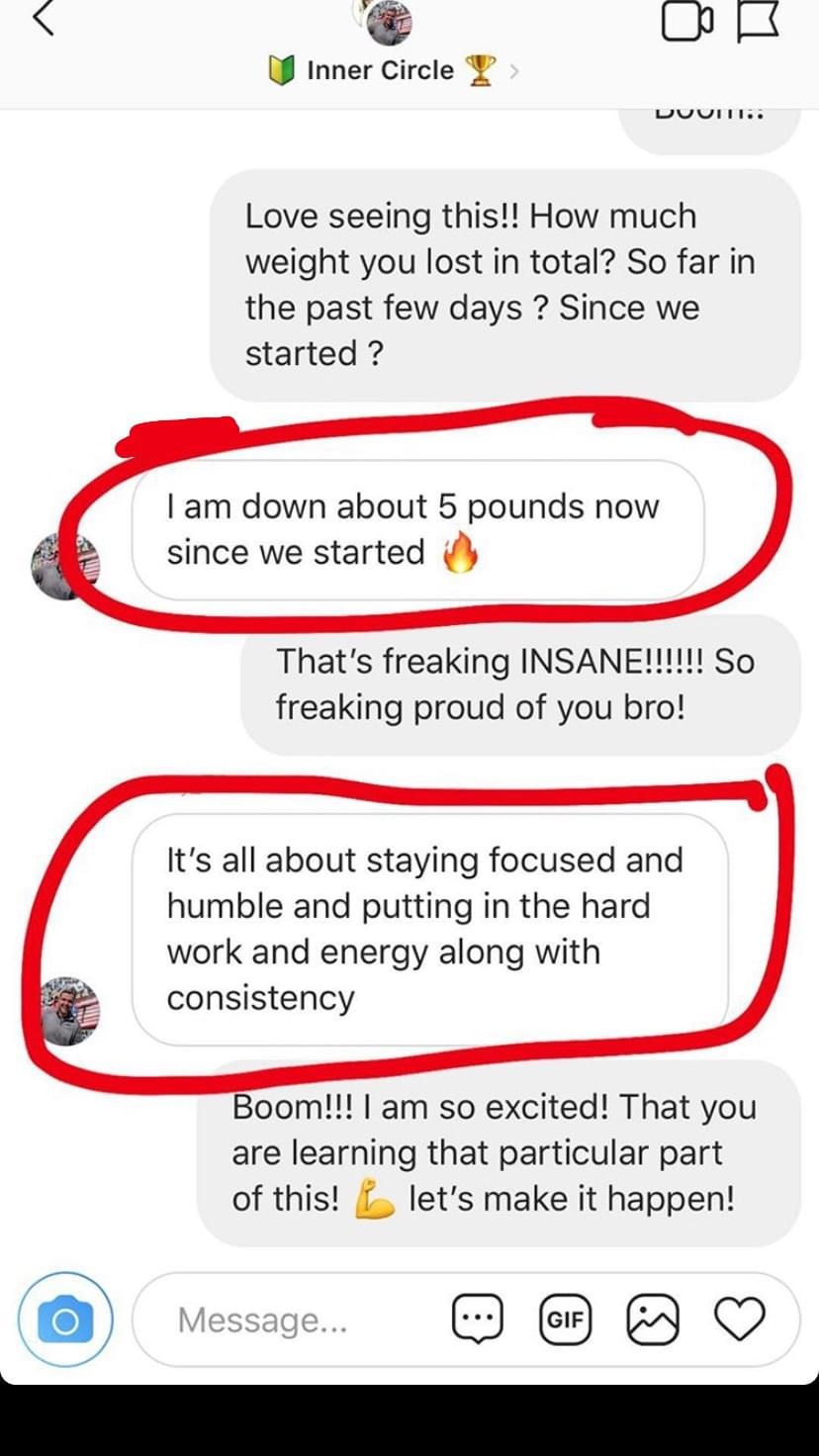Image resolution: width=819 pixels, height=1456 pixels.
Task: Open Inner Circle chat title
Action: [380, 70]
